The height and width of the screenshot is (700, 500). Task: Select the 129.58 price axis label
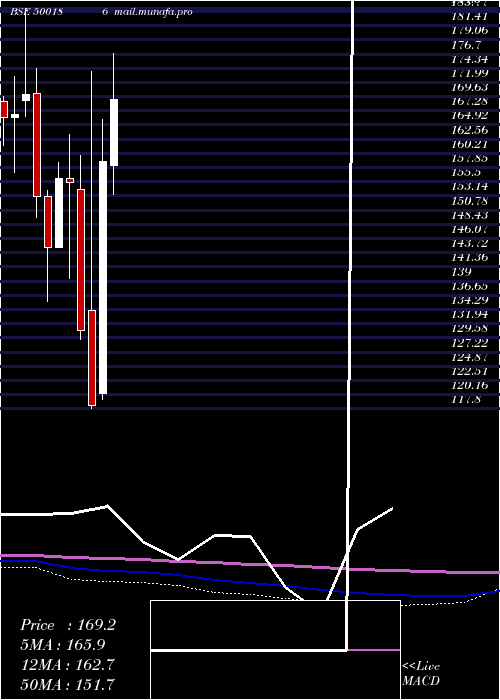[x=470, y=329]
